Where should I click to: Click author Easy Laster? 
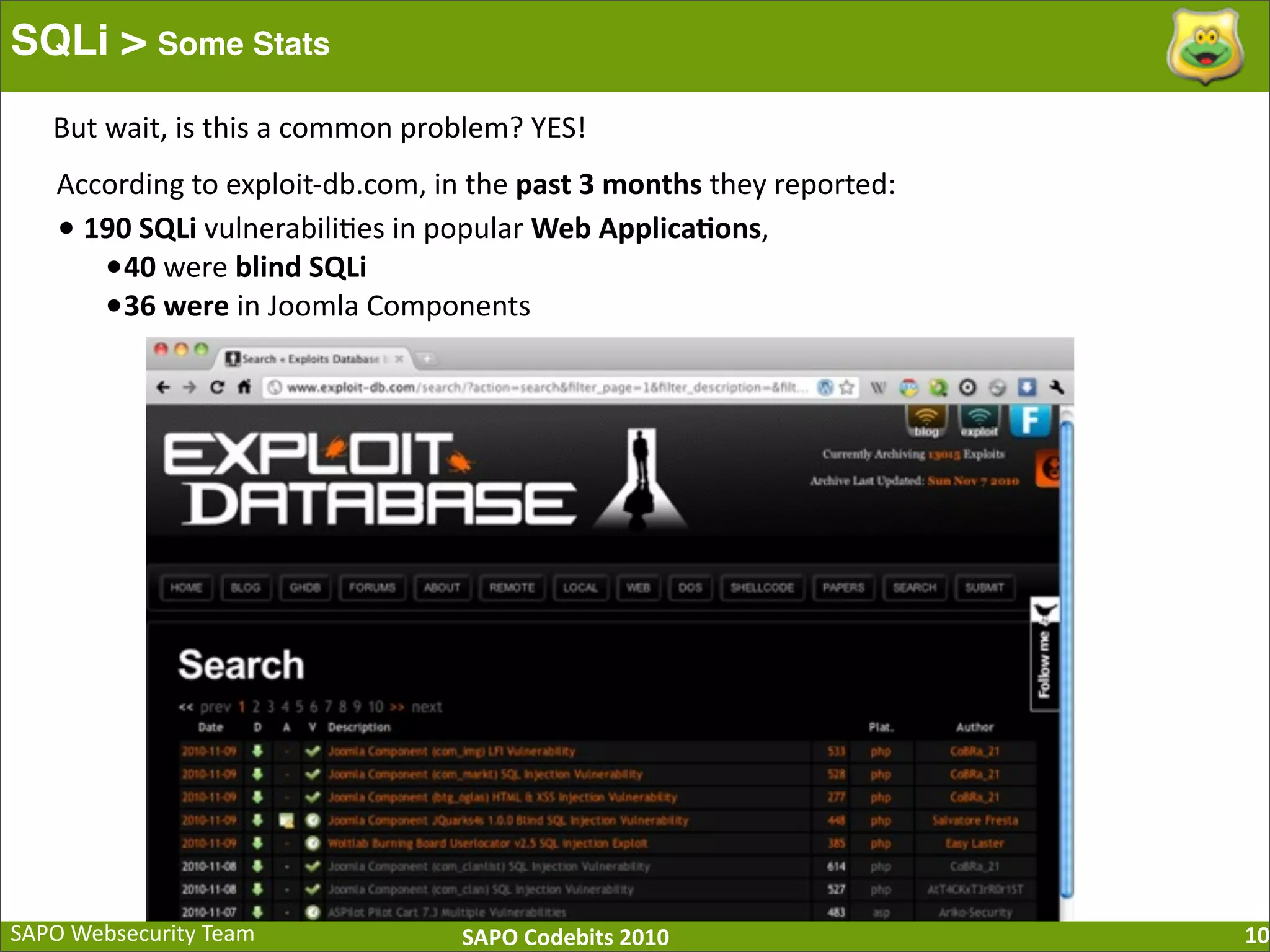click(975, 844)
